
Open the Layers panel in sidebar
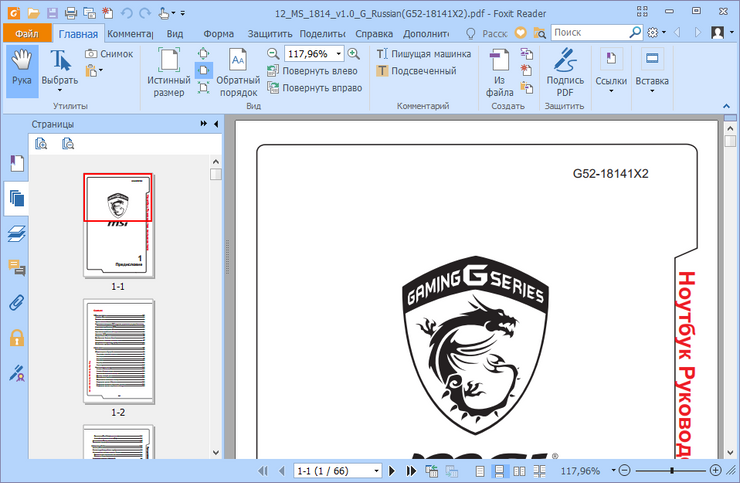coord(17,234)
